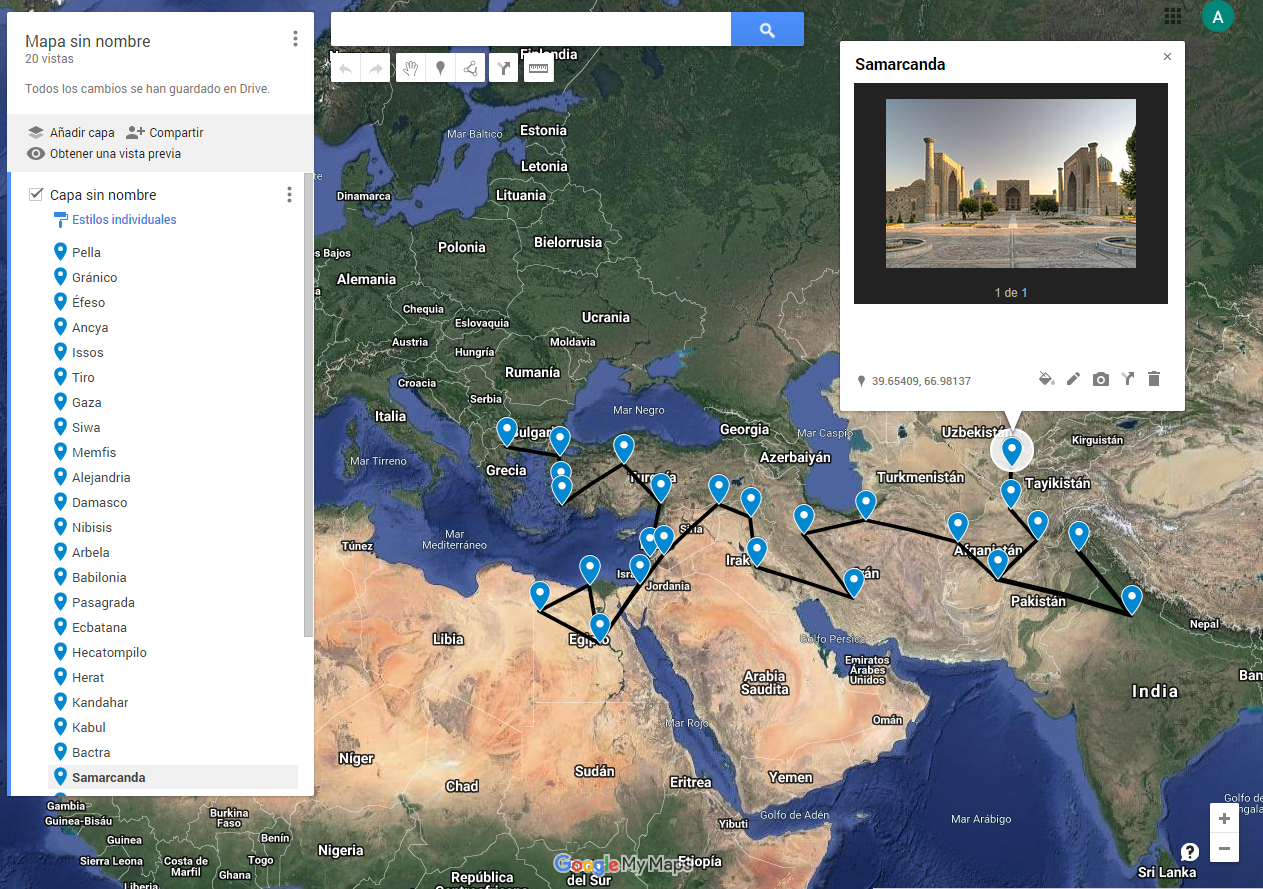Click the Samarcanda Registan photo thumbnail

click(1010, 183)
